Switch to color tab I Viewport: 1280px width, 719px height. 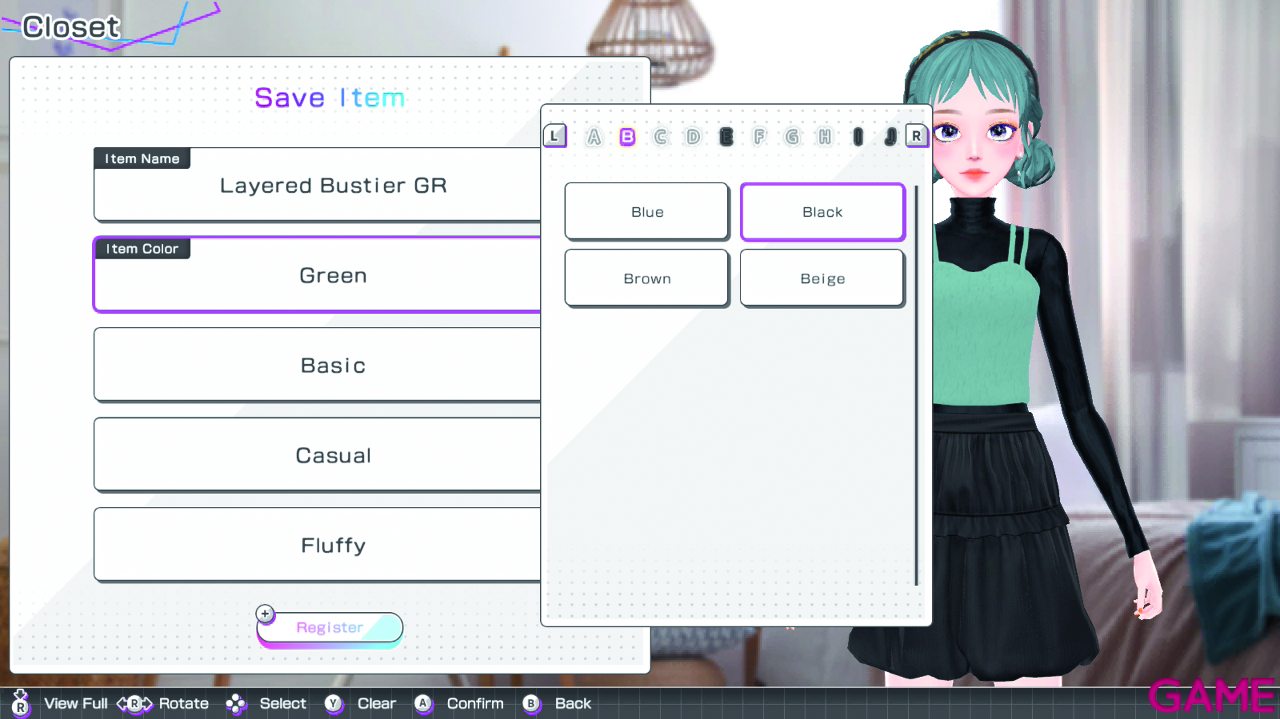tap(857, 137)
